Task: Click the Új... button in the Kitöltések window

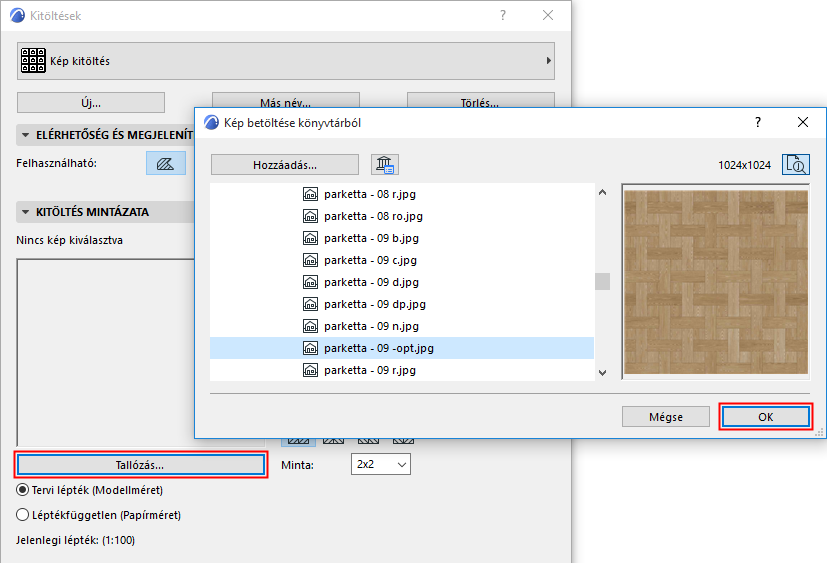Action: coord(91,103)
